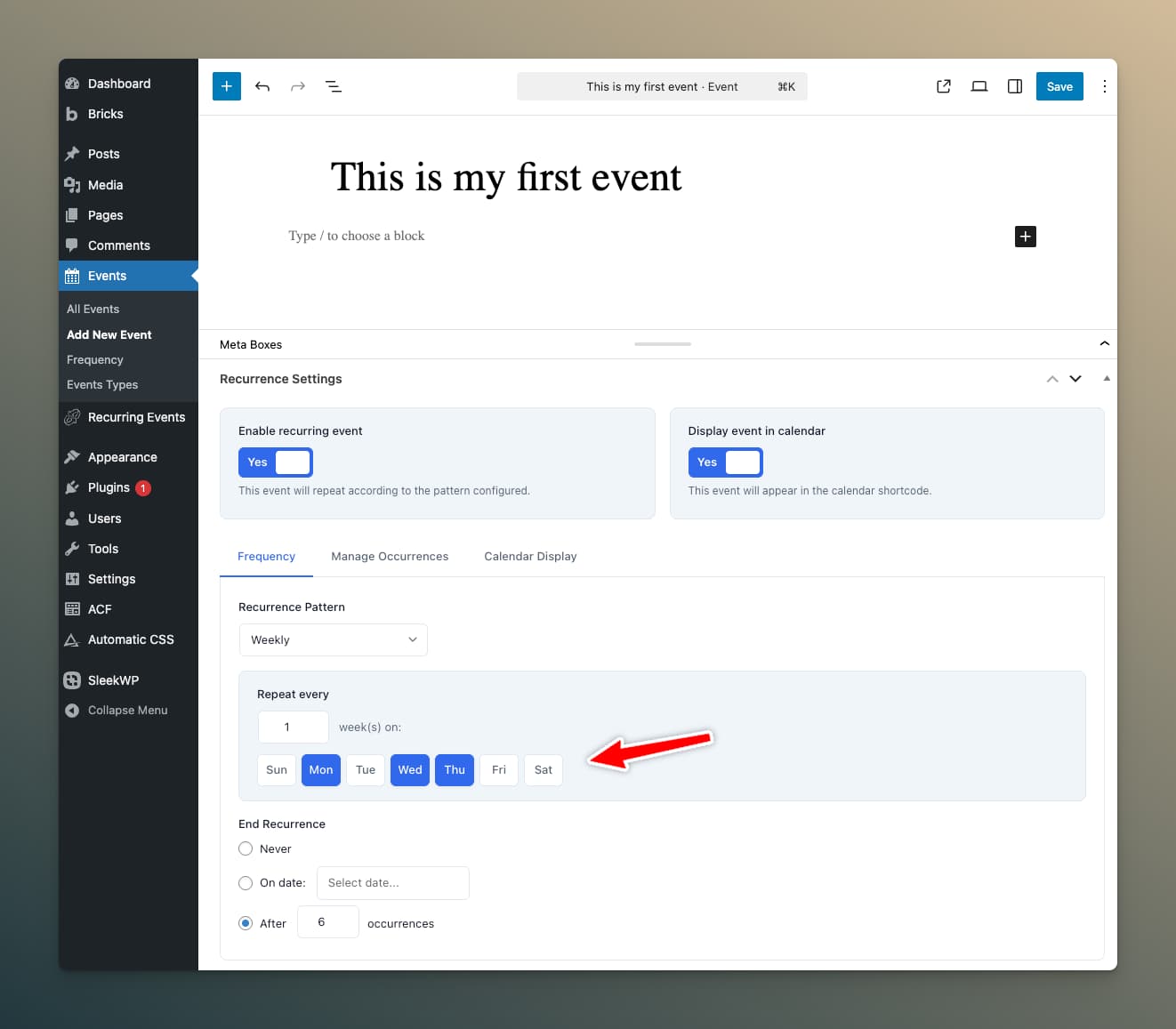Click the blue block inserter plus icon

[227, 86]
